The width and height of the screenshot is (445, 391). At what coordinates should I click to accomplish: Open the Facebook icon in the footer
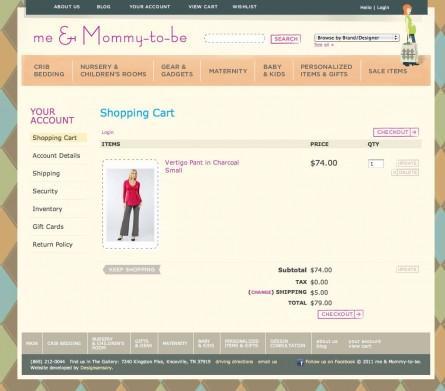(300, 362)
